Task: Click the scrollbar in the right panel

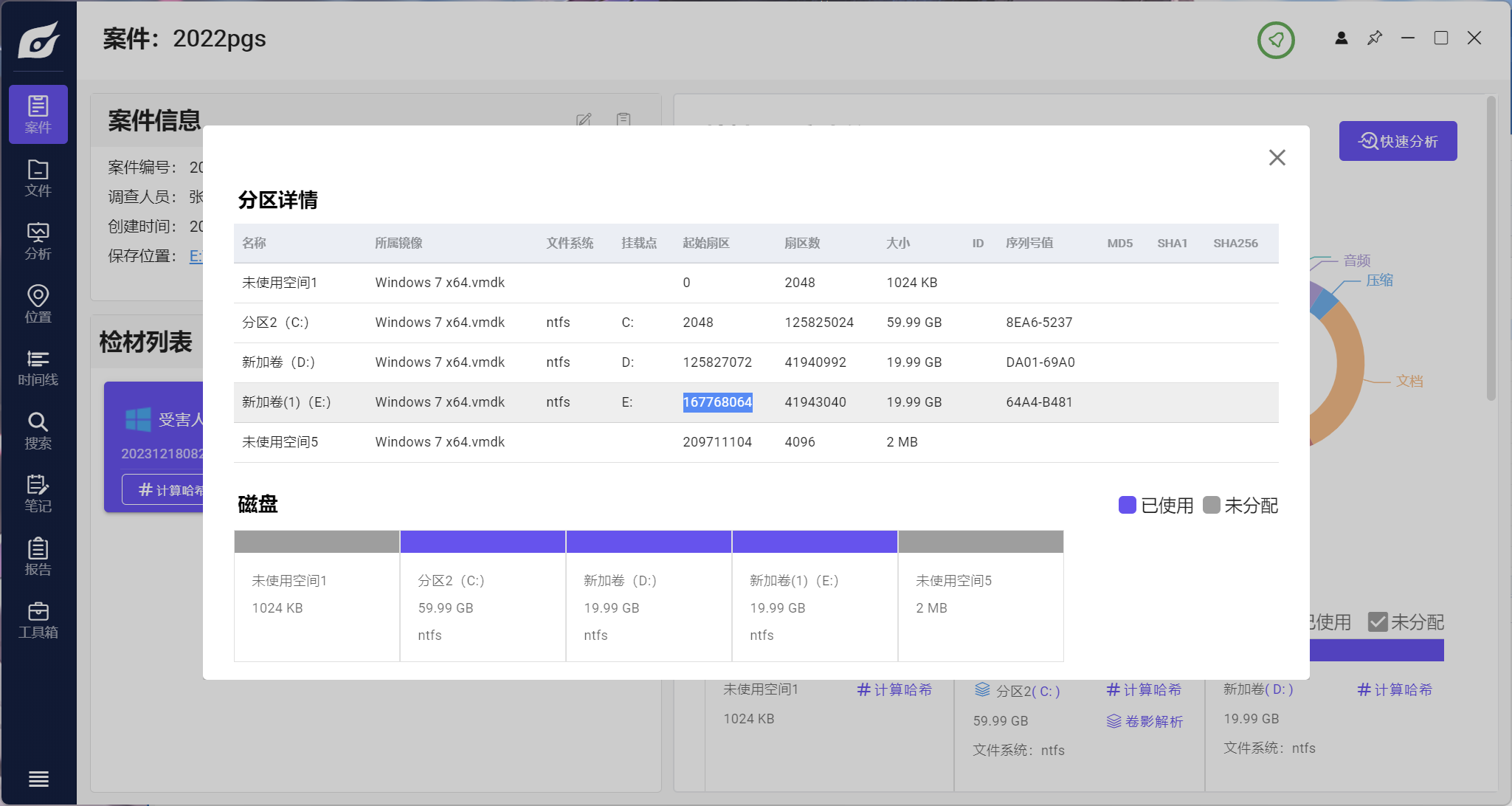Action: [x=1491, y=249]
